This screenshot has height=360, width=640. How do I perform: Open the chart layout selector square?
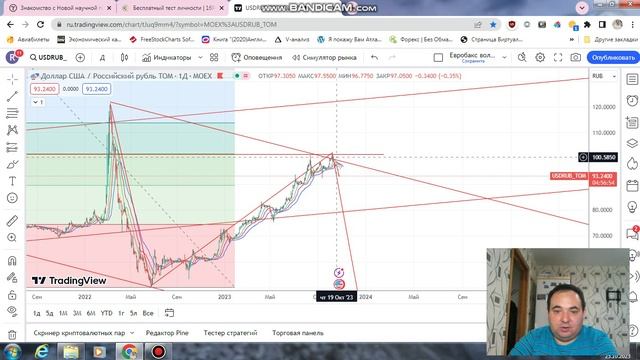click(438, 58)
